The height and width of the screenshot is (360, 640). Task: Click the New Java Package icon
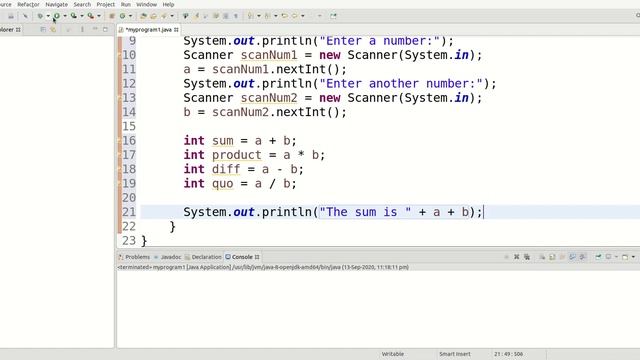pos(111,16)
